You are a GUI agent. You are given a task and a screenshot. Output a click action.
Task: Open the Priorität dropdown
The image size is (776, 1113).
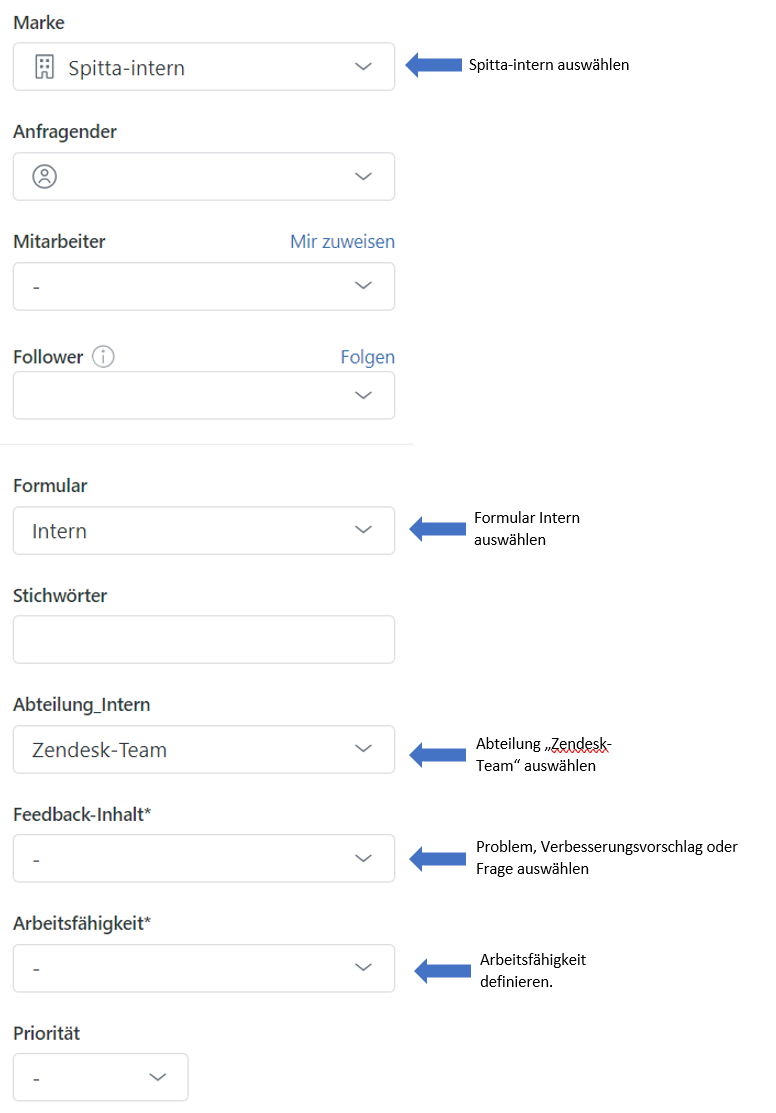pyautogui.click(x=100, y=1077)
